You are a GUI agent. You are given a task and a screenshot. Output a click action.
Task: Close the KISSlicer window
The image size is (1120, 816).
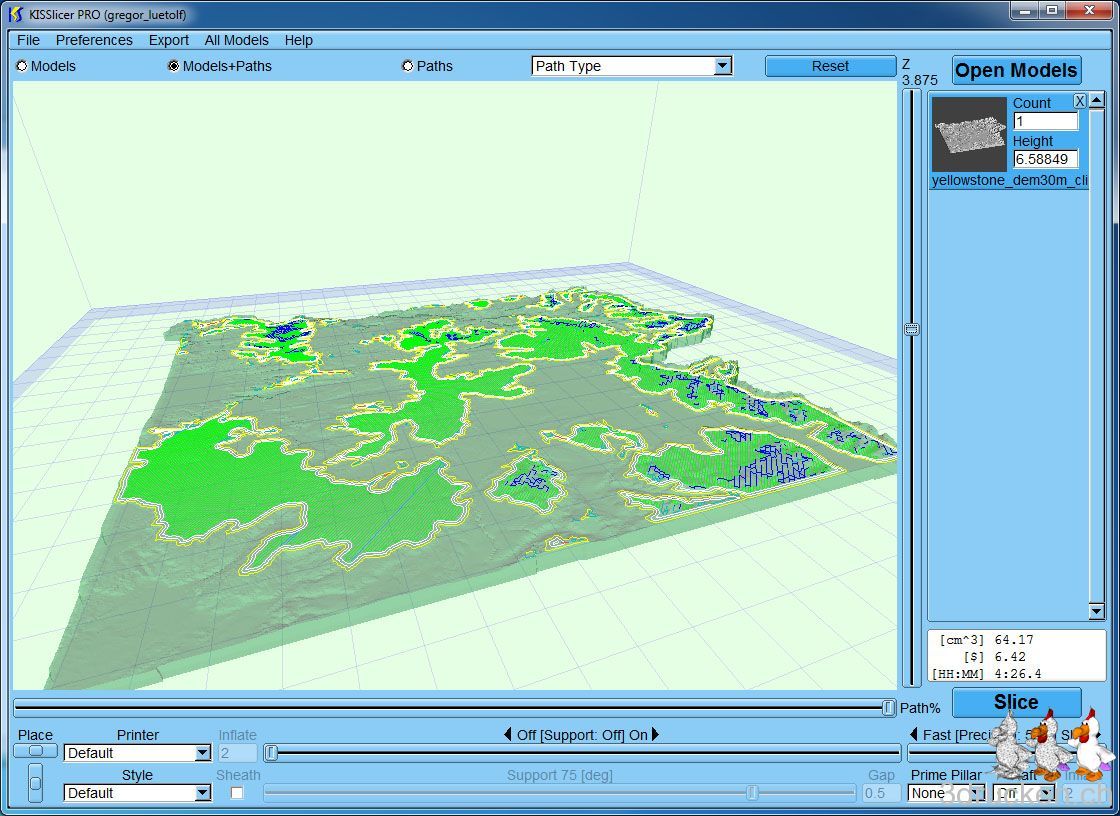(x=1089, y=10)
